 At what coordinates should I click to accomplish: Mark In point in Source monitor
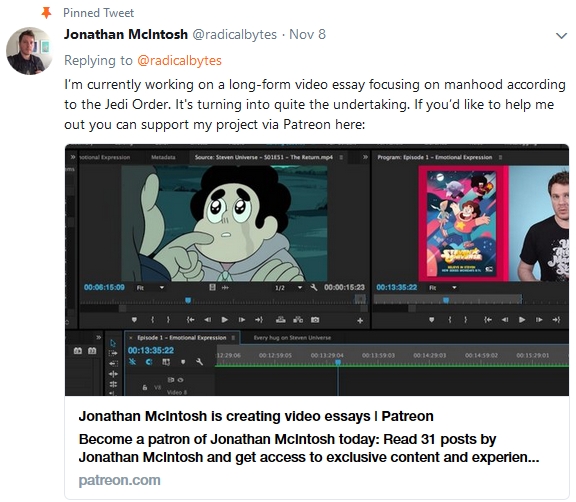[x=152, y=320]
